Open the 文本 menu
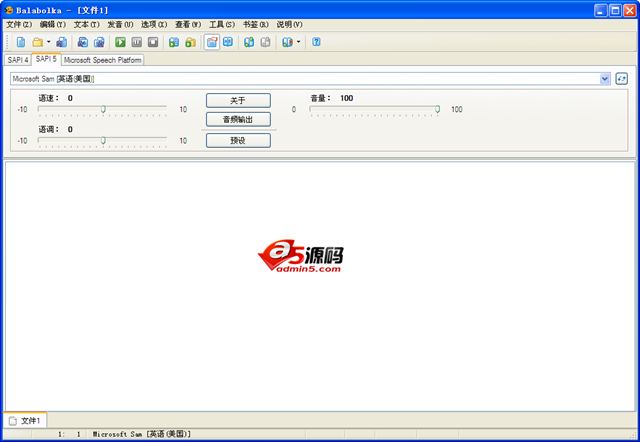Viewport: 640px width, 442px height. [x=87, y=24]
